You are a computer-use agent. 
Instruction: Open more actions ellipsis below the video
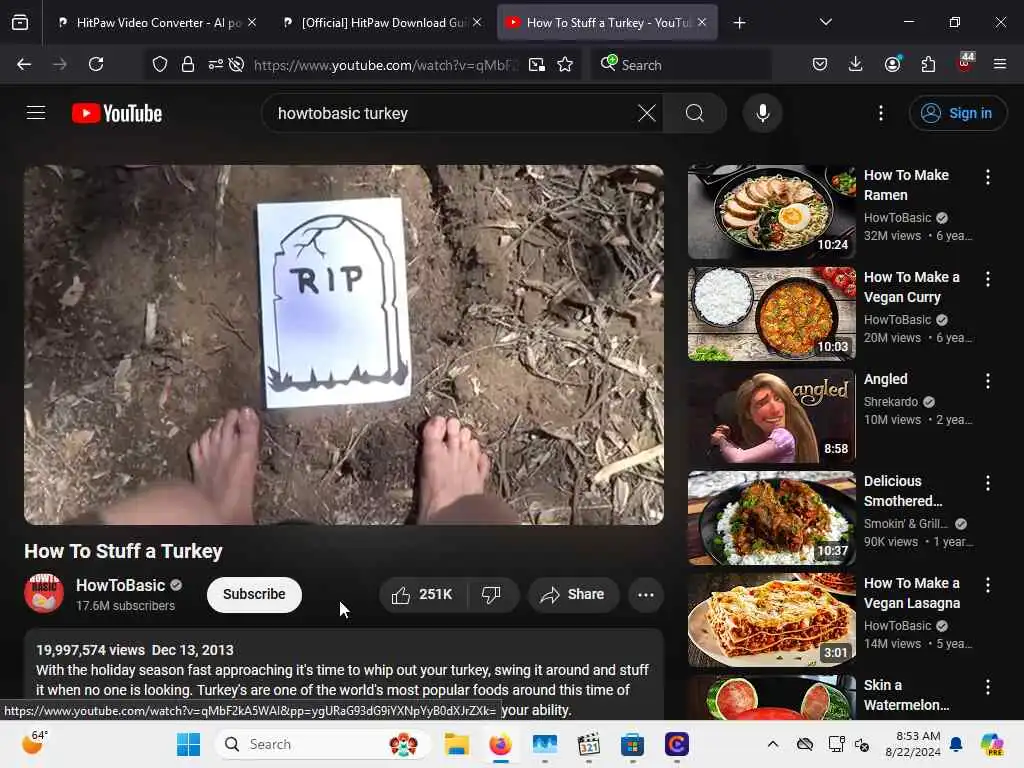tap(646, 594)
